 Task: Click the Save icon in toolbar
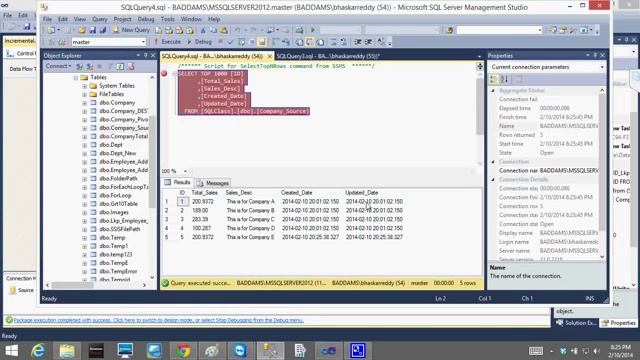pos(93,30)
